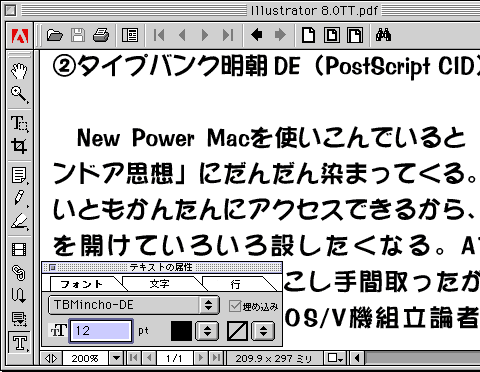The image size is (480, 372).
Task: Click the black fill color swatch
Action: [x=181, y=331]
